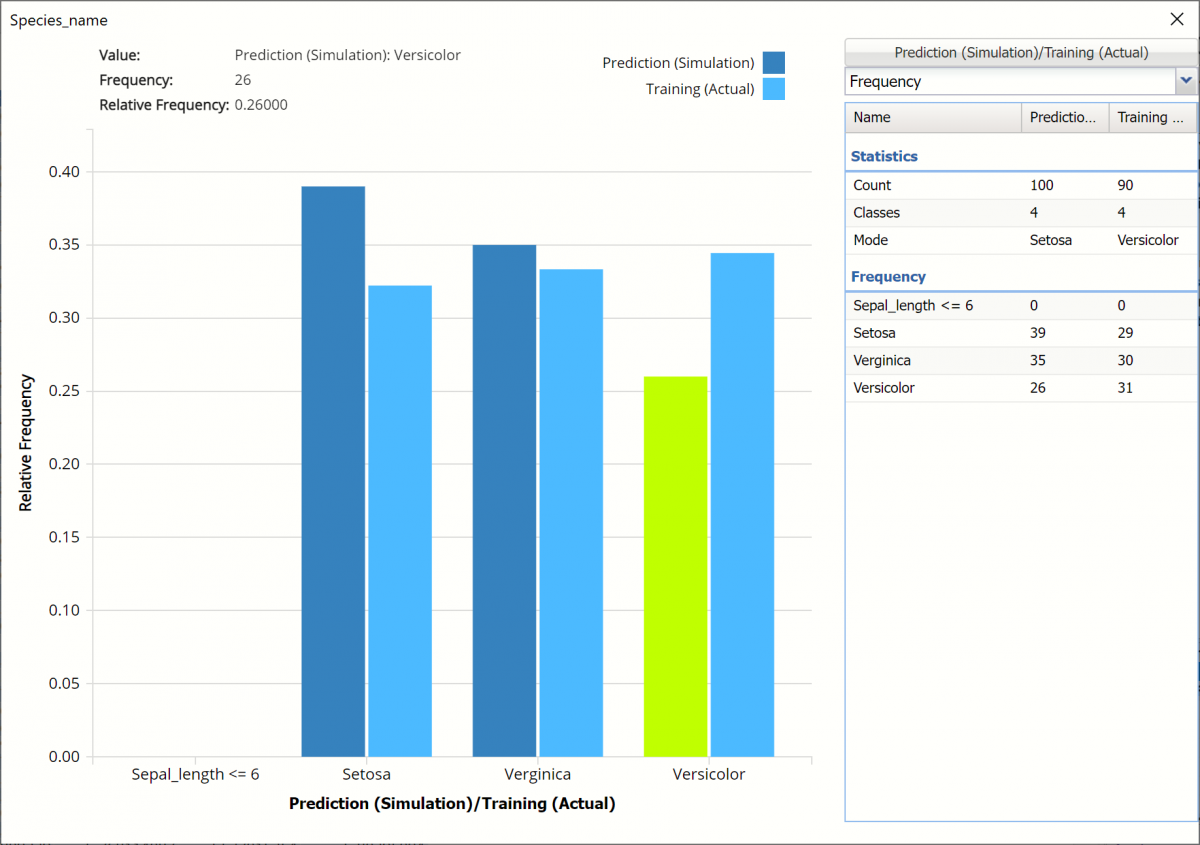Image resolution: width=1200 pixels, height=845 pixels.
Task: Click the Frequency combo box field
Action: point(1009,81)
